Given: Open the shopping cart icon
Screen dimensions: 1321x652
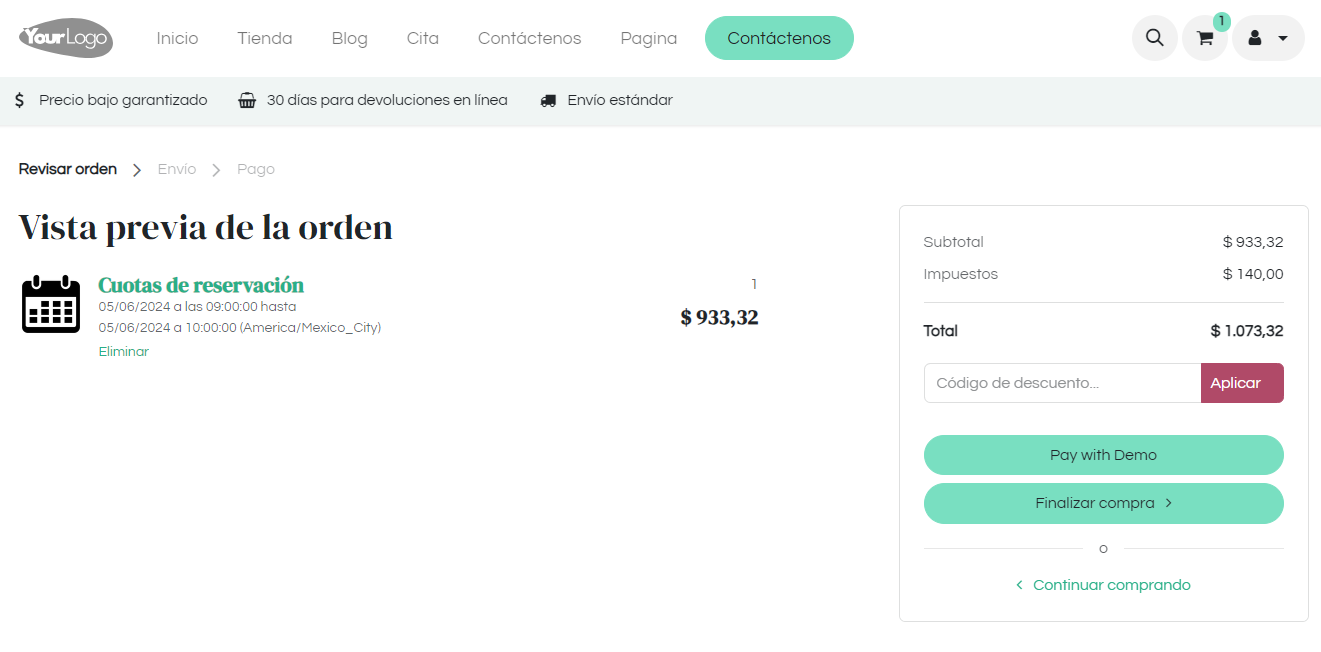Looking at the screenshot, I should [1205, 38].
